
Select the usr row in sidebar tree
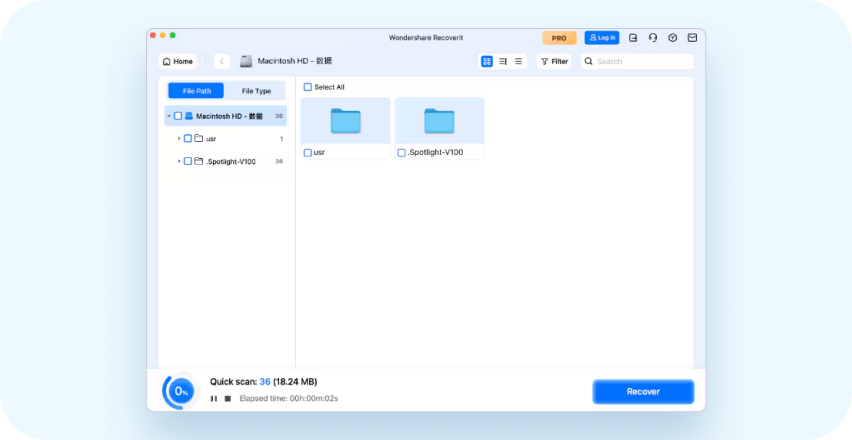tap(225, 139)
